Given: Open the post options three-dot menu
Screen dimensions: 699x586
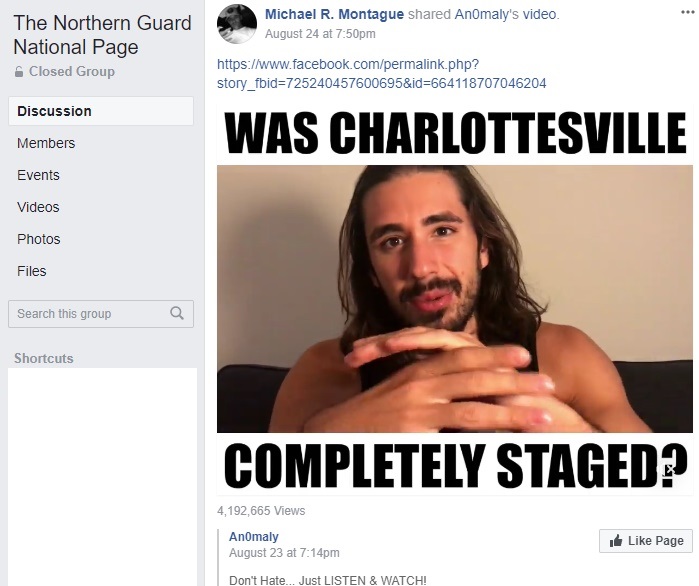Looking at the screenshot, I should [x=687, y=12].
